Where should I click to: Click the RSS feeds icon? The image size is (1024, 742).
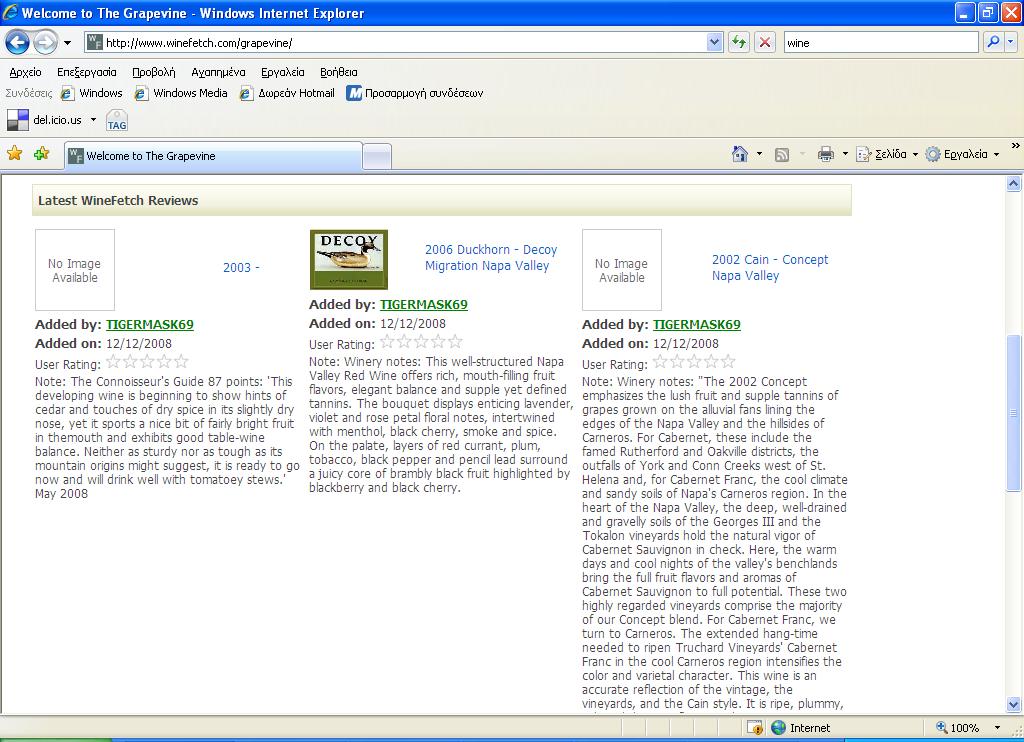pyautogui.click(x=782, y=155)
